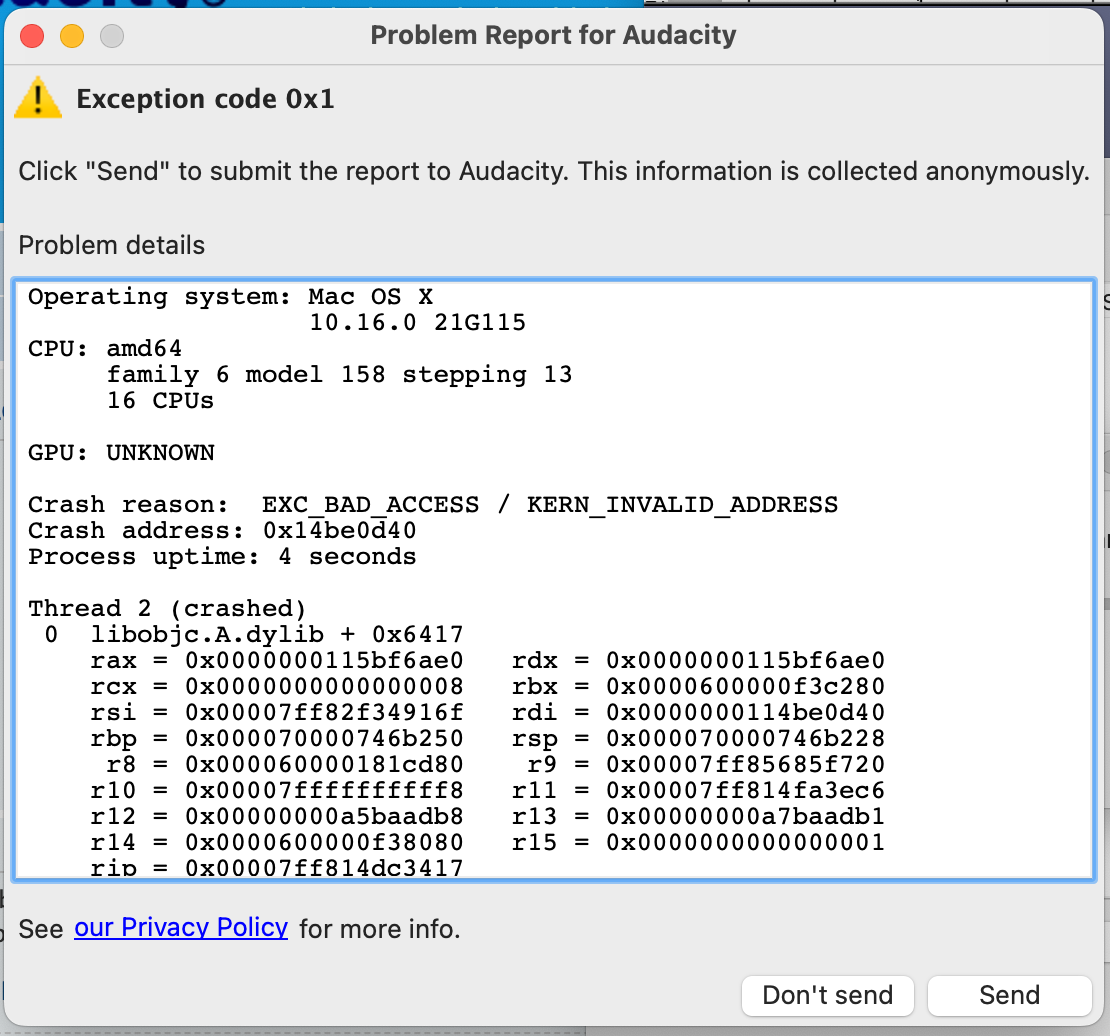Click the yellow warning icon

point(38,98)
